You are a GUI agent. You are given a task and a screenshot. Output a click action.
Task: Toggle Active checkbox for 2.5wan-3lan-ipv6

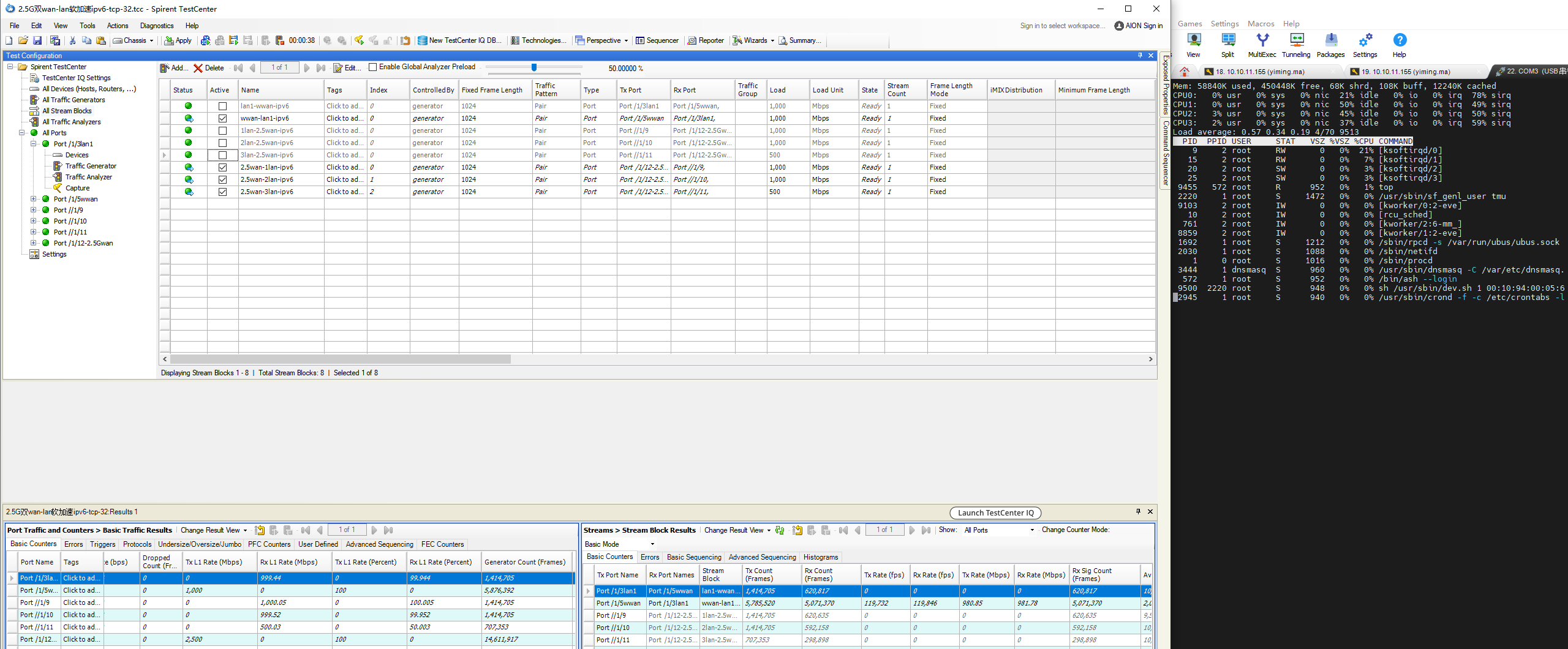pyautogui.click(x=222, y=192)
